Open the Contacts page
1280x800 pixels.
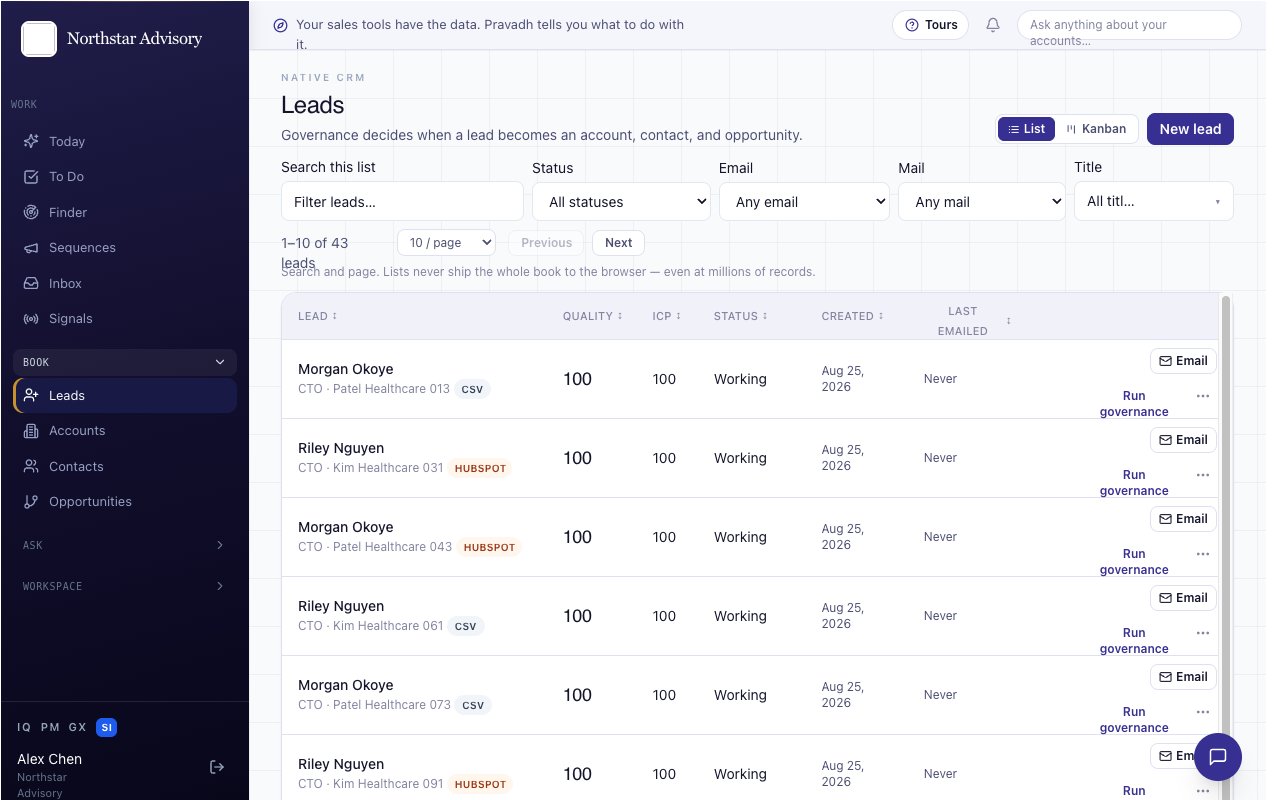click(x=125, y=466)
